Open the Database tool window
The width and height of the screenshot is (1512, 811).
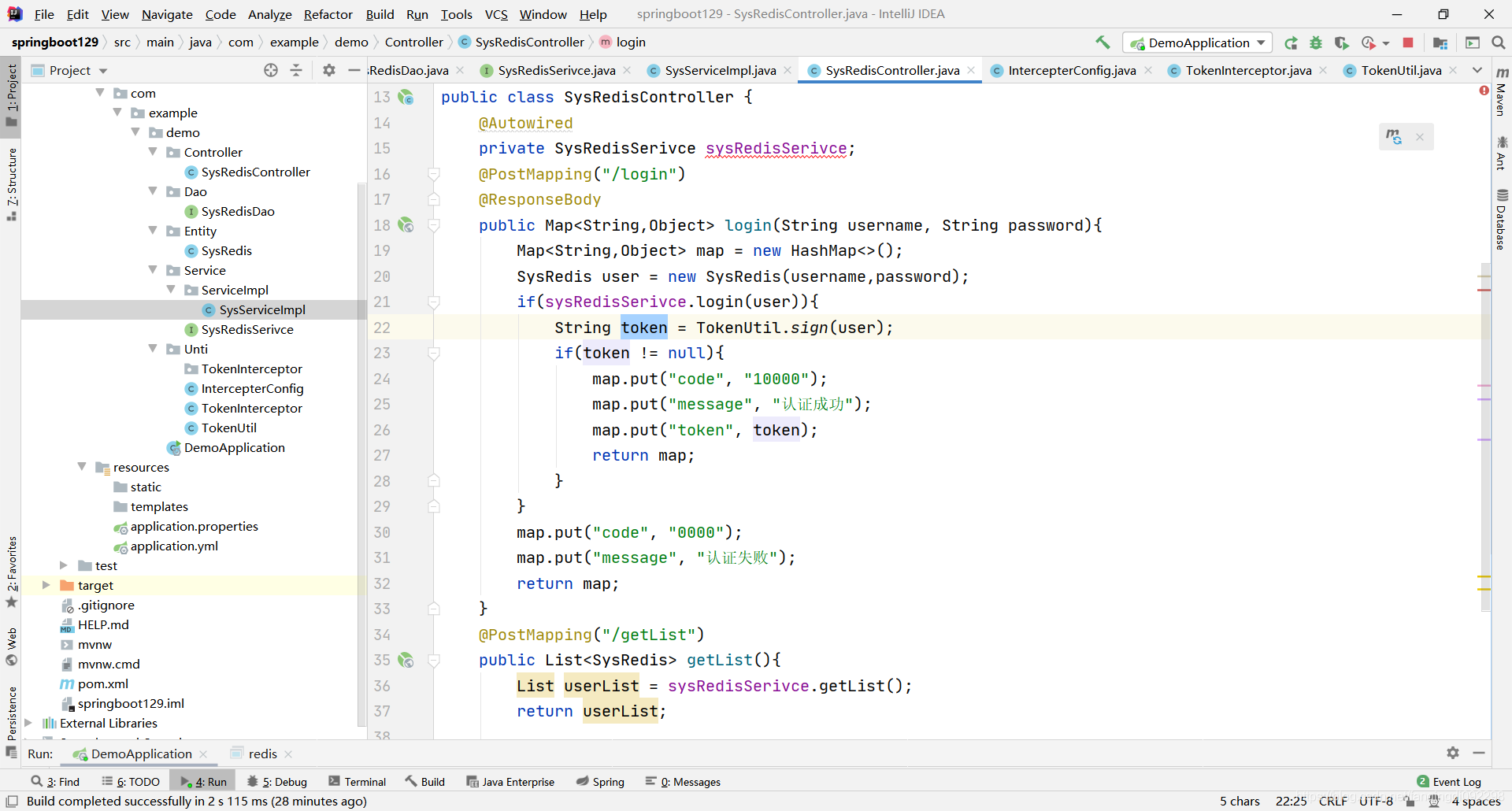(x=1502, y=220)
